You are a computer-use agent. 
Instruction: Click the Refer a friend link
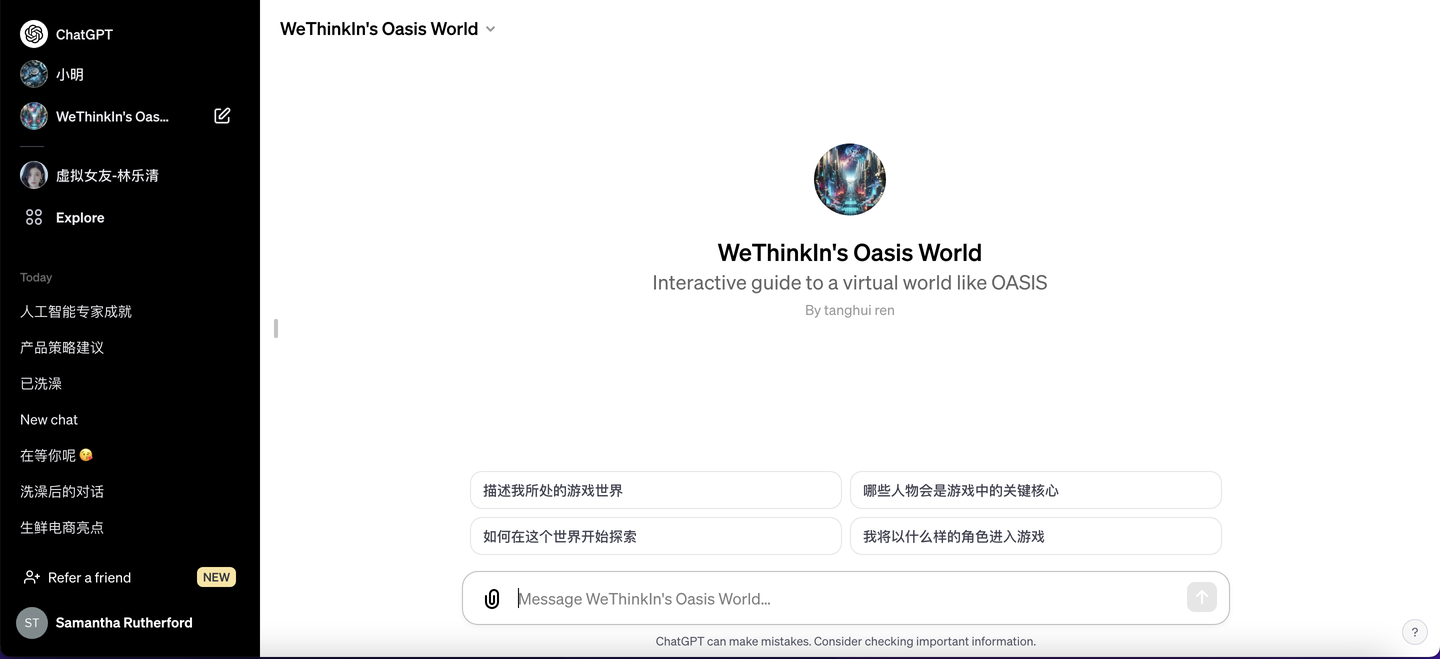click(90, 577)
